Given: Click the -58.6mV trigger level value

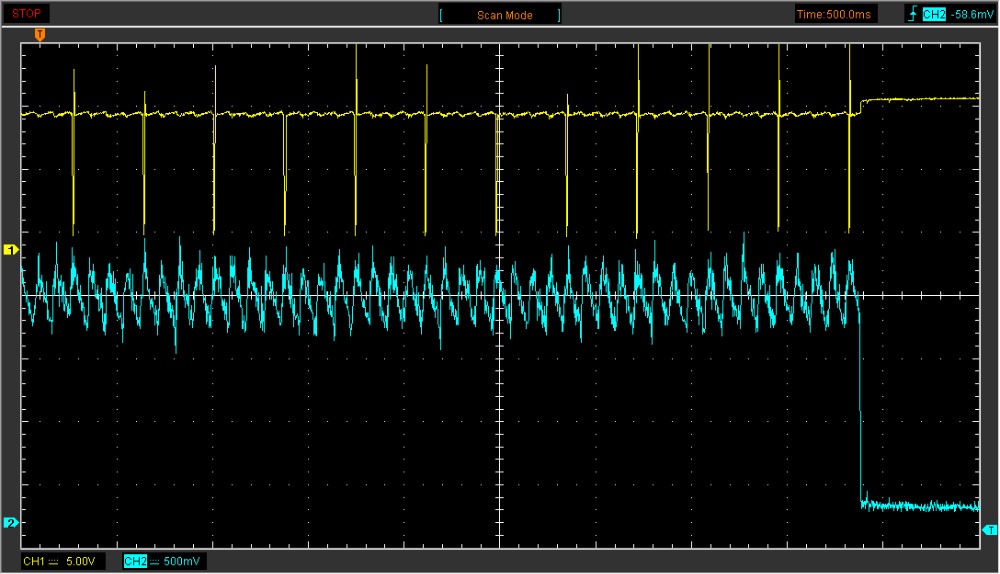Looking at the screenshot, I should pos(970,15).
